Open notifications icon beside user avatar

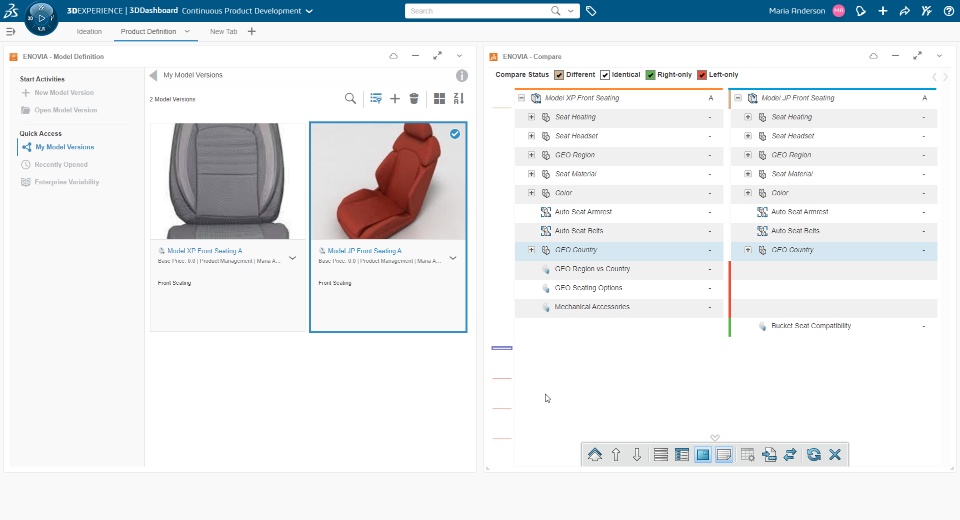tap(861, 11)
